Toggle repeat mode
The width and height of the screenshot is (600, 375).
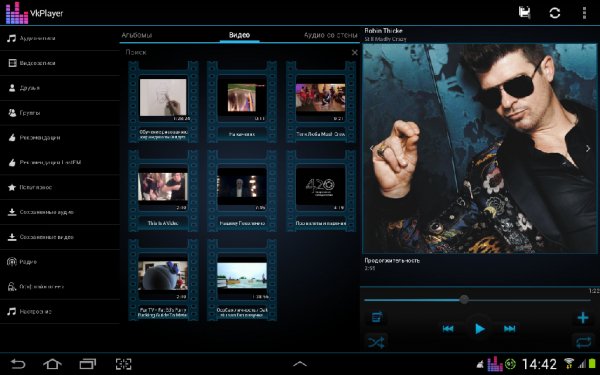pyautogui.click(x=583, y=342)
